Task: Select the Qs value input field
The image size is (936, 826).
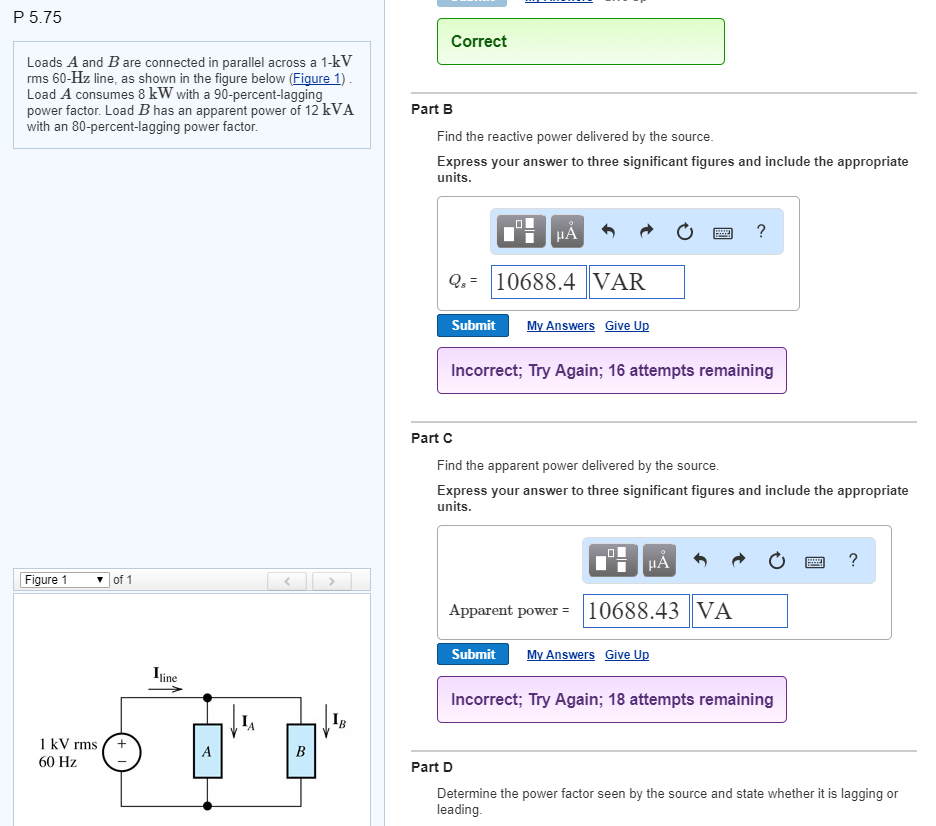Action: 537,281
